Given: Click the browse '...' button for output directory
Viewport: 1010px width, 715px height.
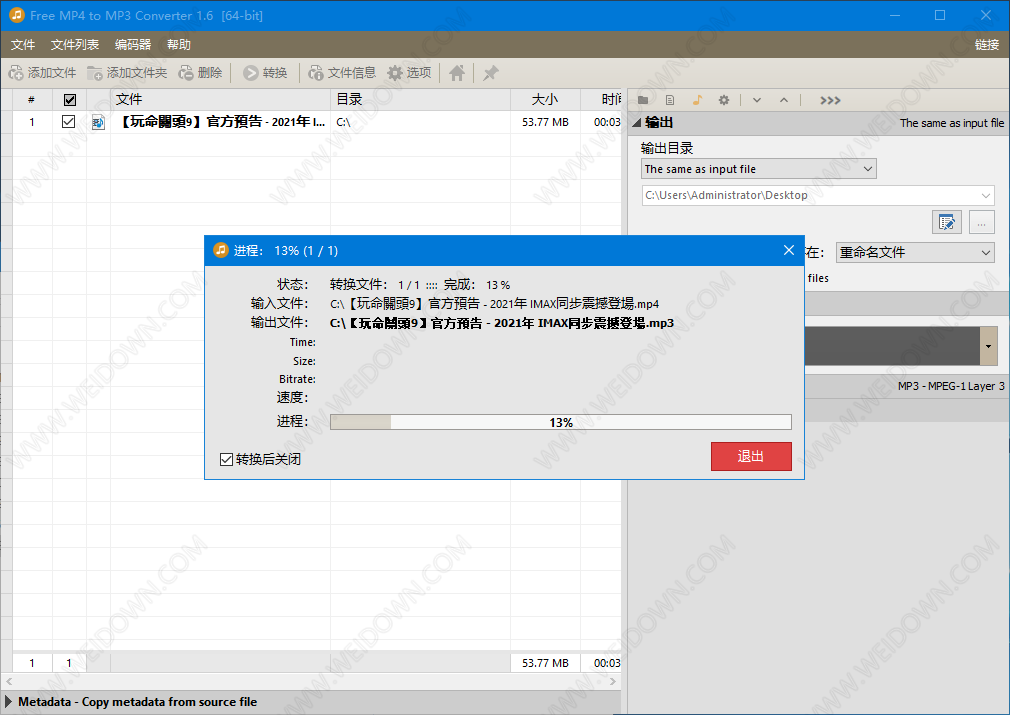Looking at the screenshot, I should point(981,223).
